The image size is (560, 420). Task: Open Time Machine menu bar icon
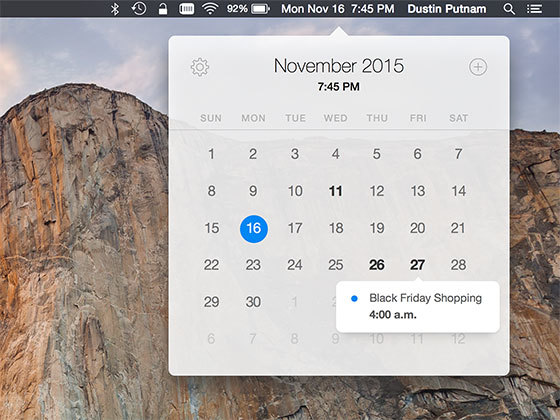(x=139, y=9)
